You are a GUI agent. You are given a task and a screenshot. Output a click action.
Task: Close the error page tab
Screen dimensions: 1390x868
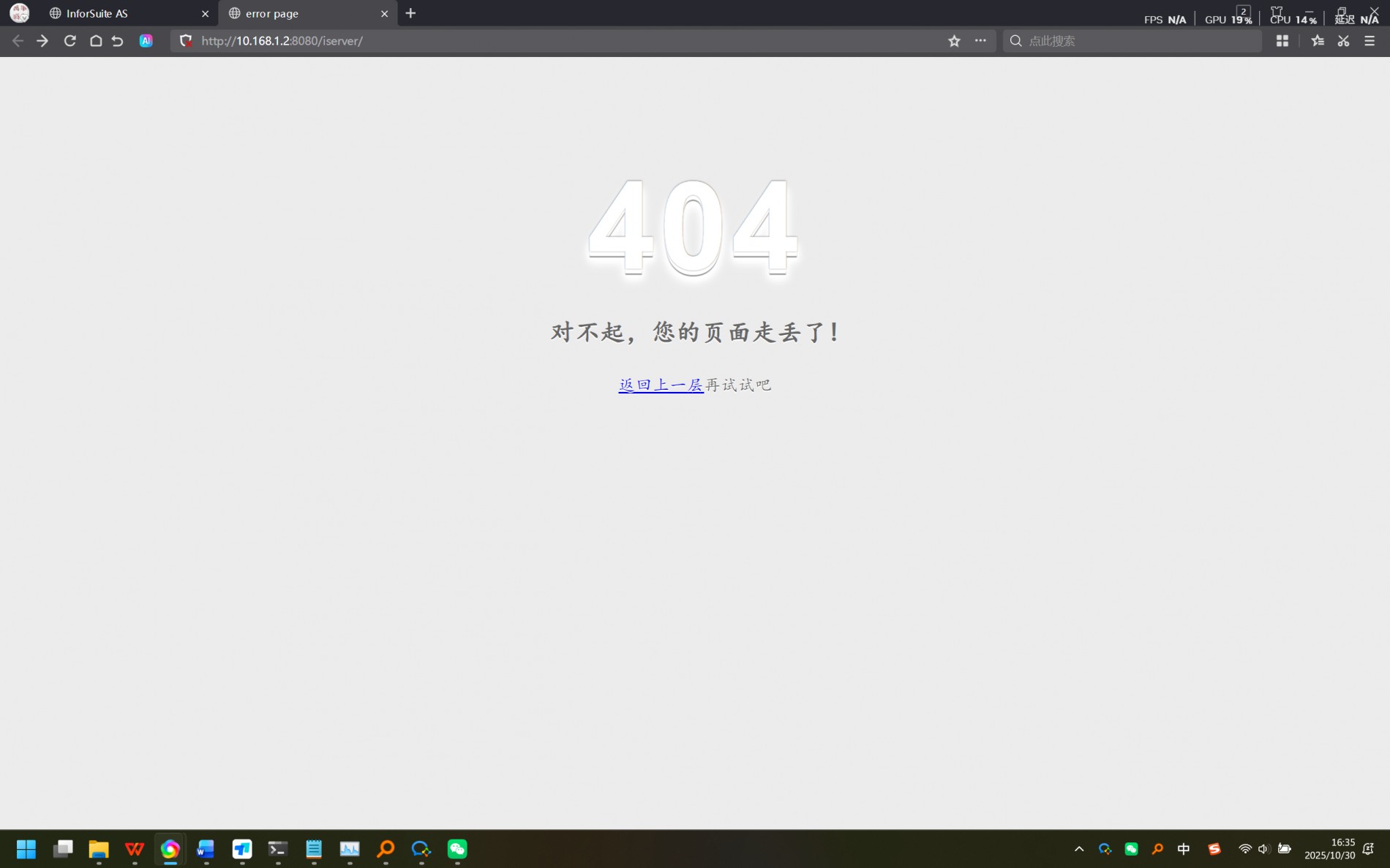pyautogui.click(x=384, y=13)
